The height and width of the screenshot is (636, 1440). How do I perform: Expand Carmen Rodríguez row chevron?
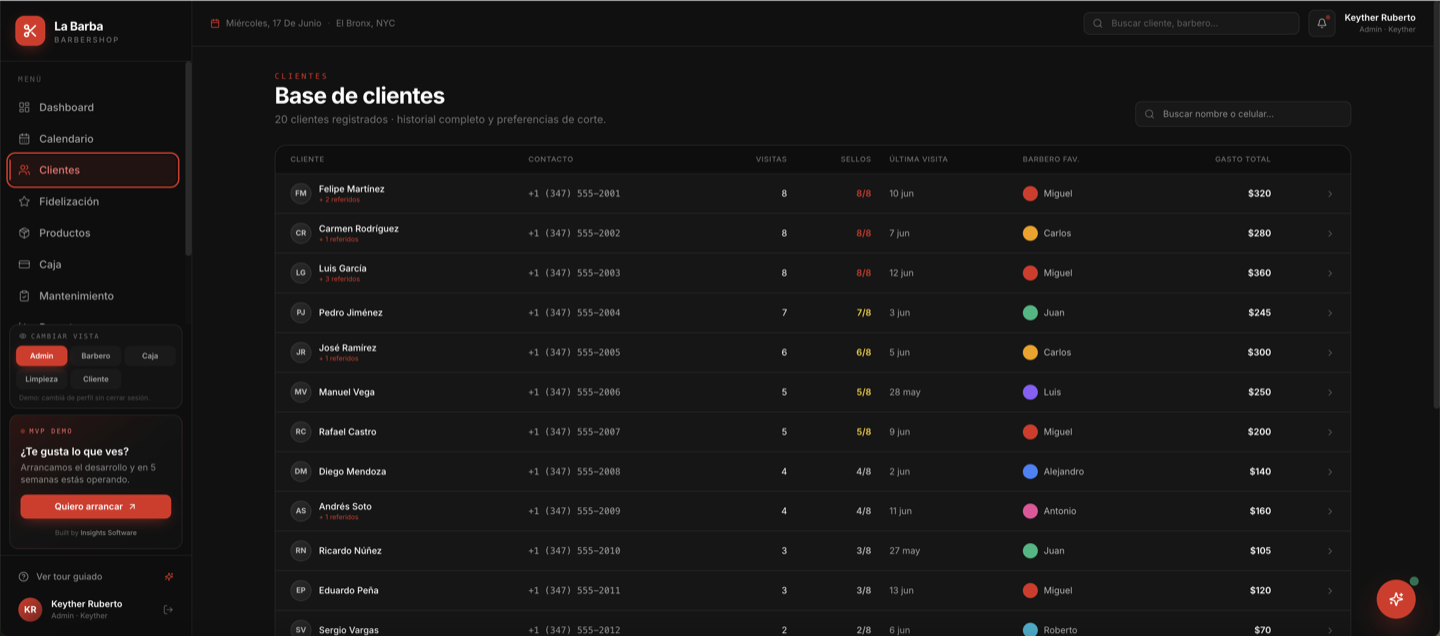tap(1330, 233)
